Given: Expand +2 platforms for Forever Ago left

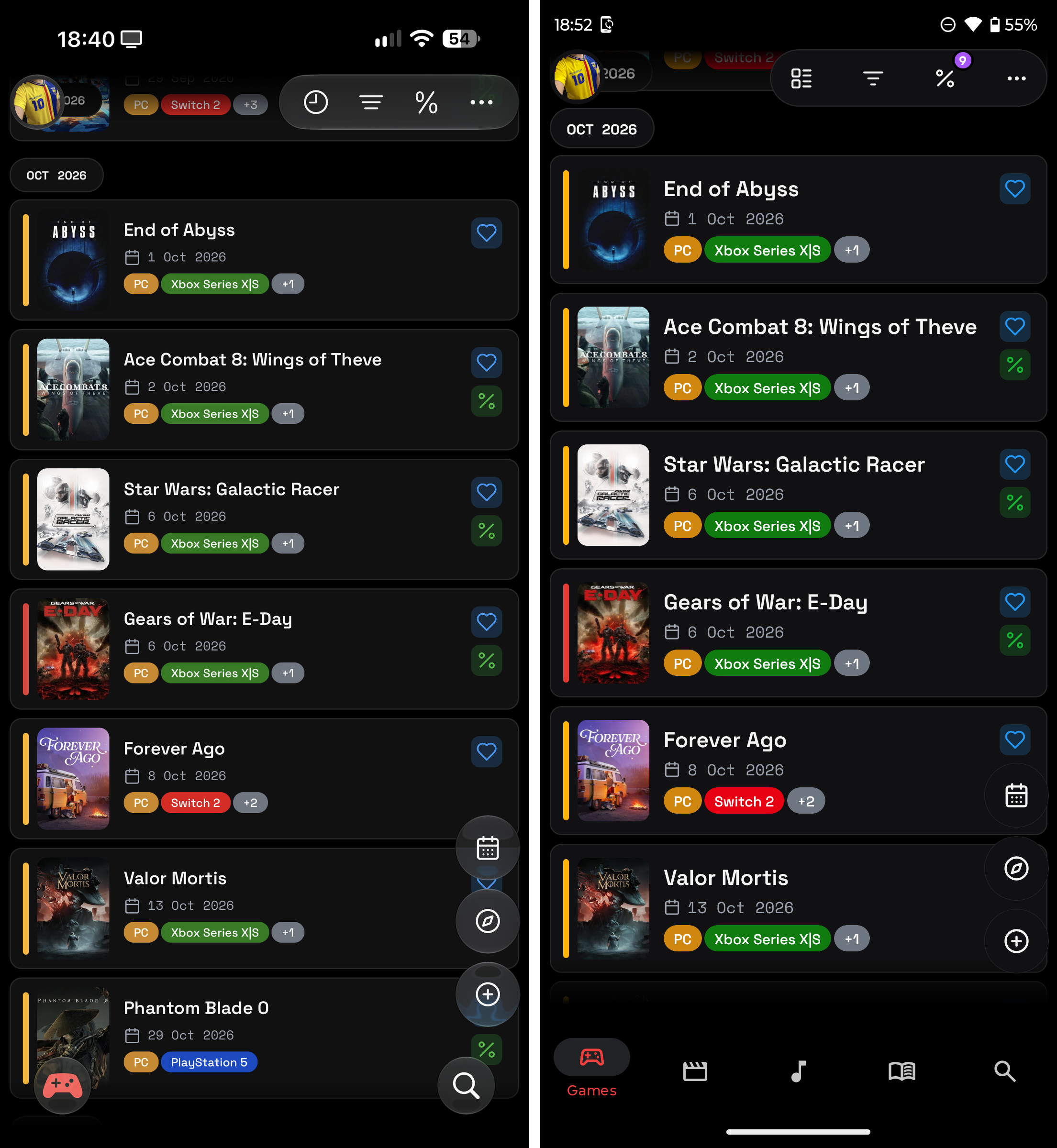Looking at the screenshot, I should click(x=251, y=803).
